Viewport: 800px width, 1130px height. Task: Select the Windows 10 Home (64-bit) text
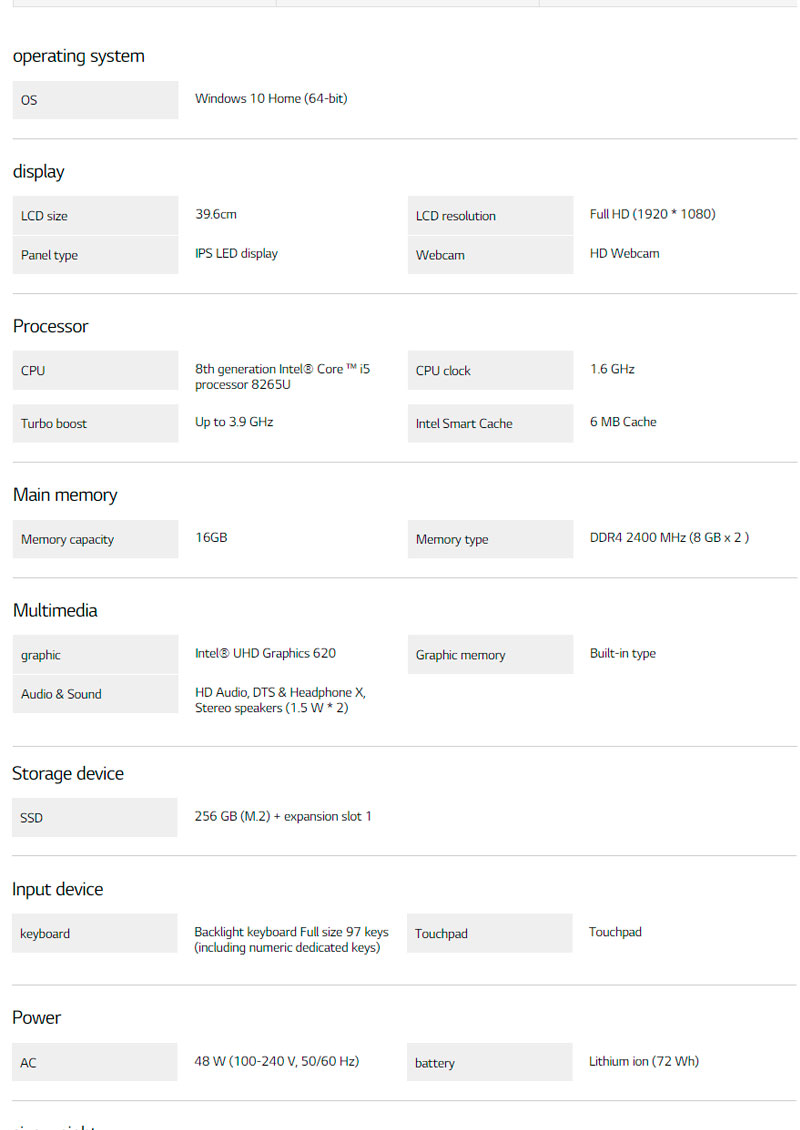(271, 99)
